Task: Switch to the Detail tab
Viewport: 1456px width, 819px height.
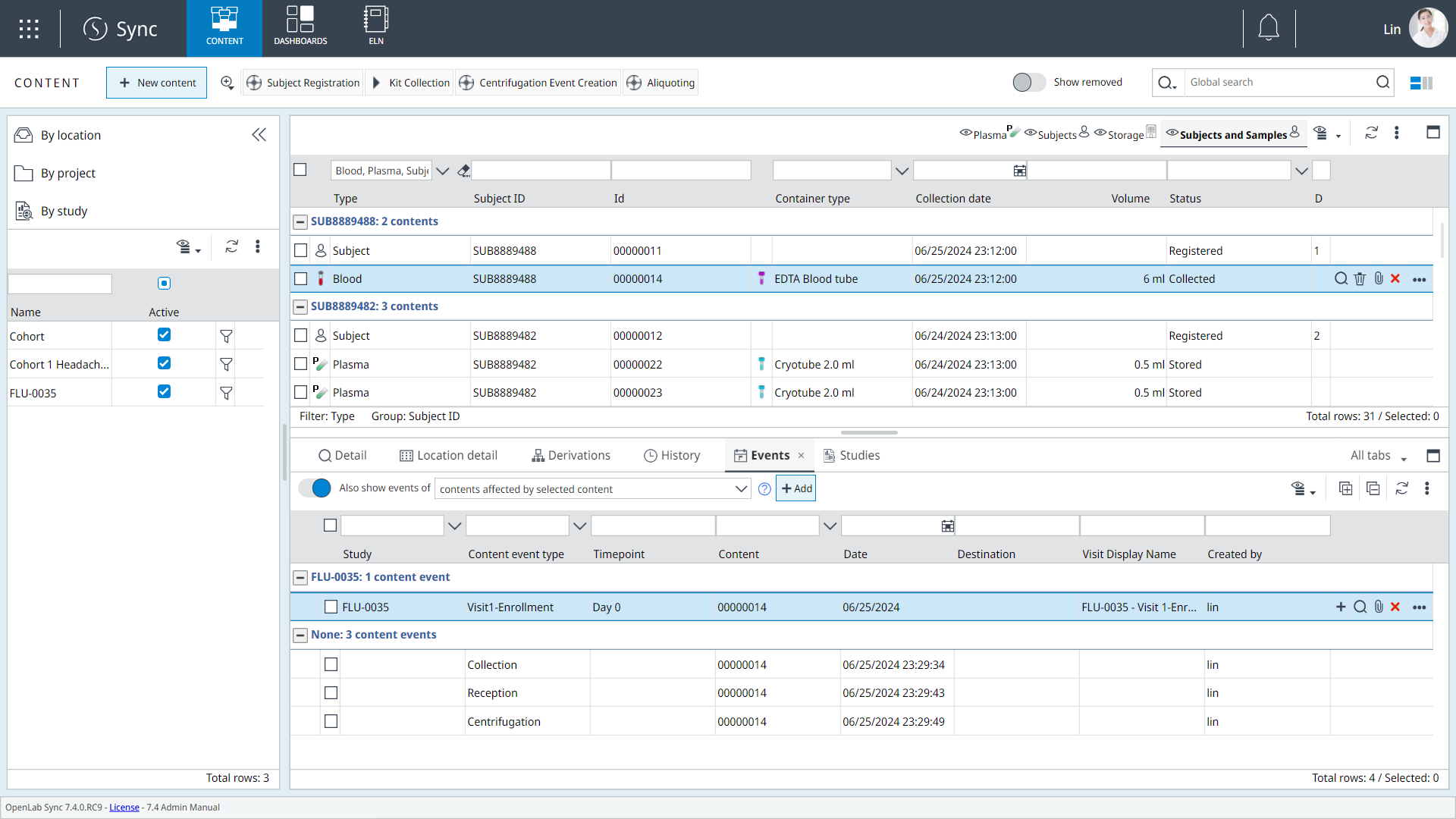Action: click(x=343, y=456)
